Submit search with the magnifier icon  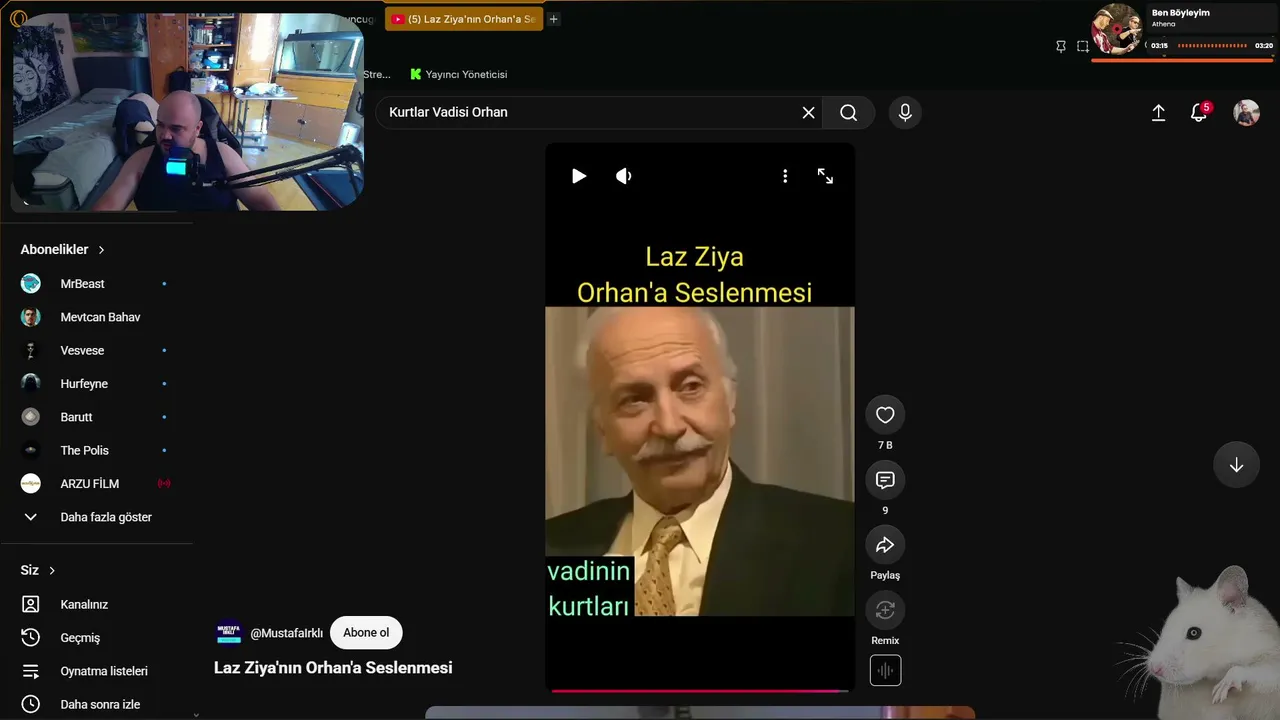pyautogui.click(x=849, y=113)
